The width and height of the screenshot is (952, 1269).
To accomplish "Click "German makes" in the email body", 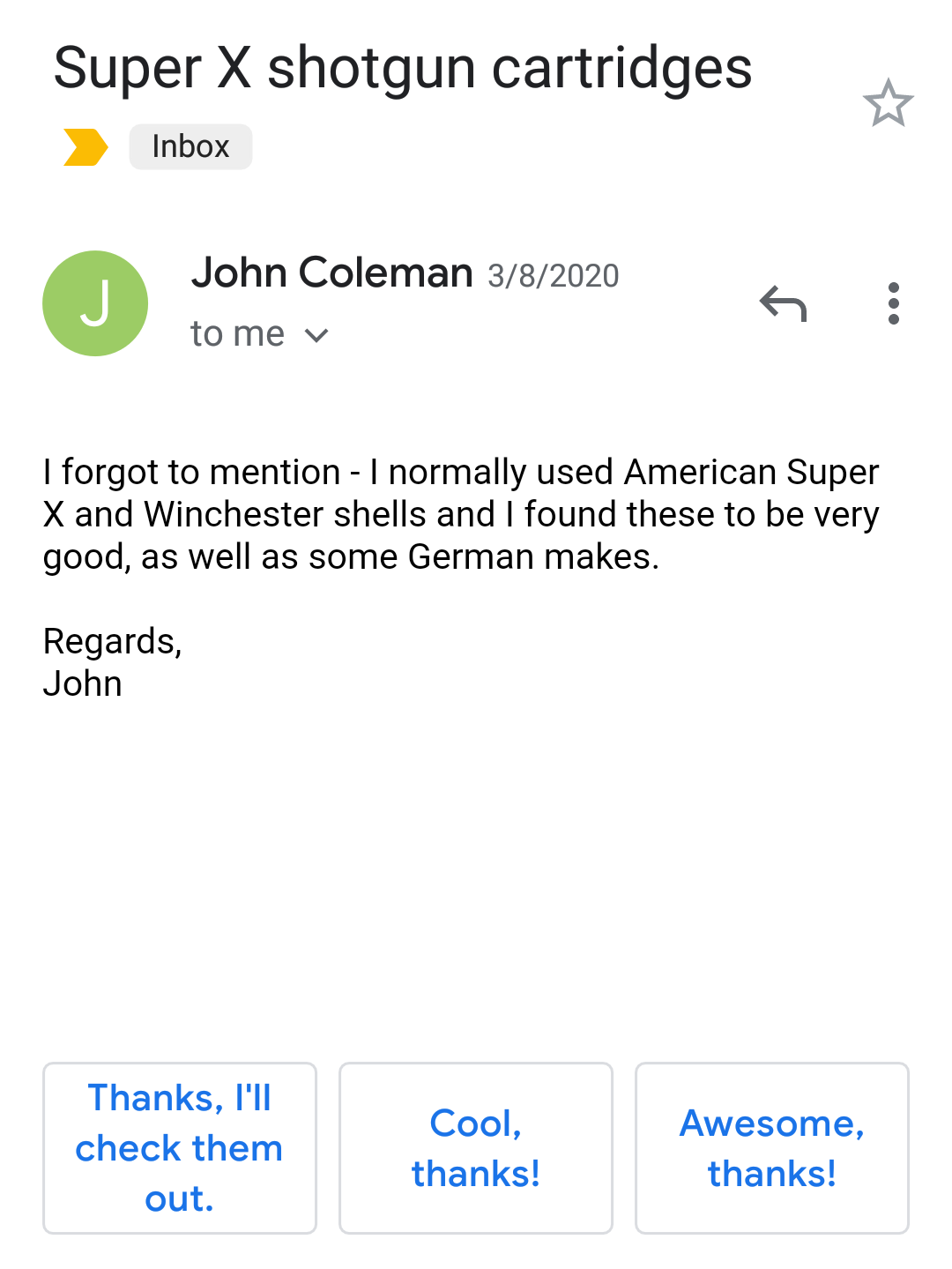I will 532,557.
